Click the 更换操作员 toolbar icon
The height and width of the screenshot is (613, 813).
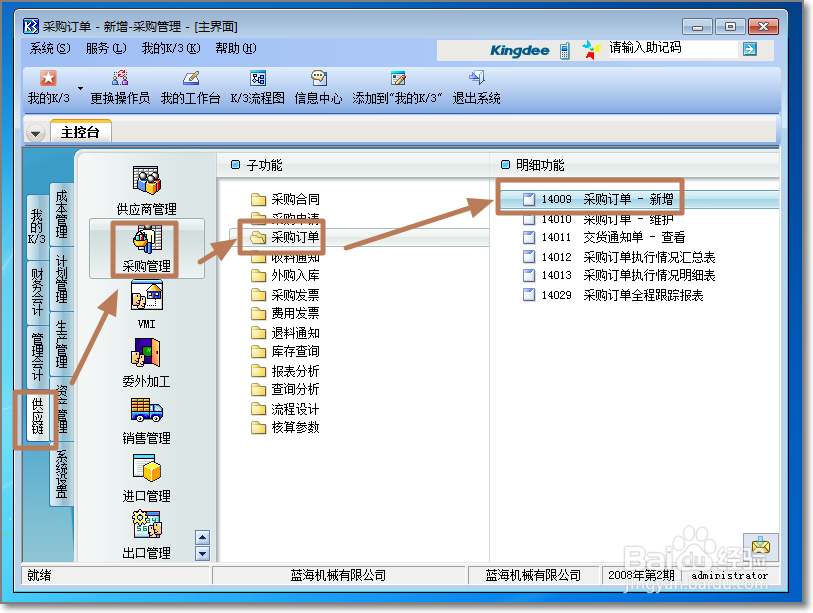(x=120, y=85)
